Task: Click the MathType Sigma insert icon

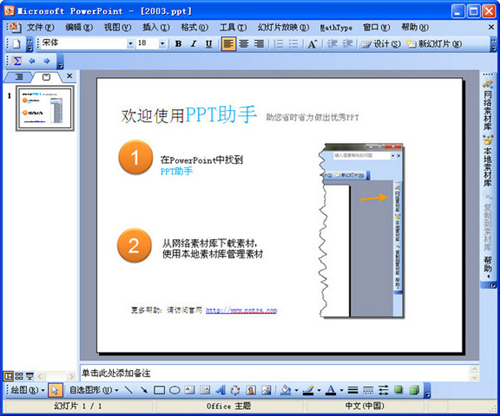Action: tap(17, 61)
